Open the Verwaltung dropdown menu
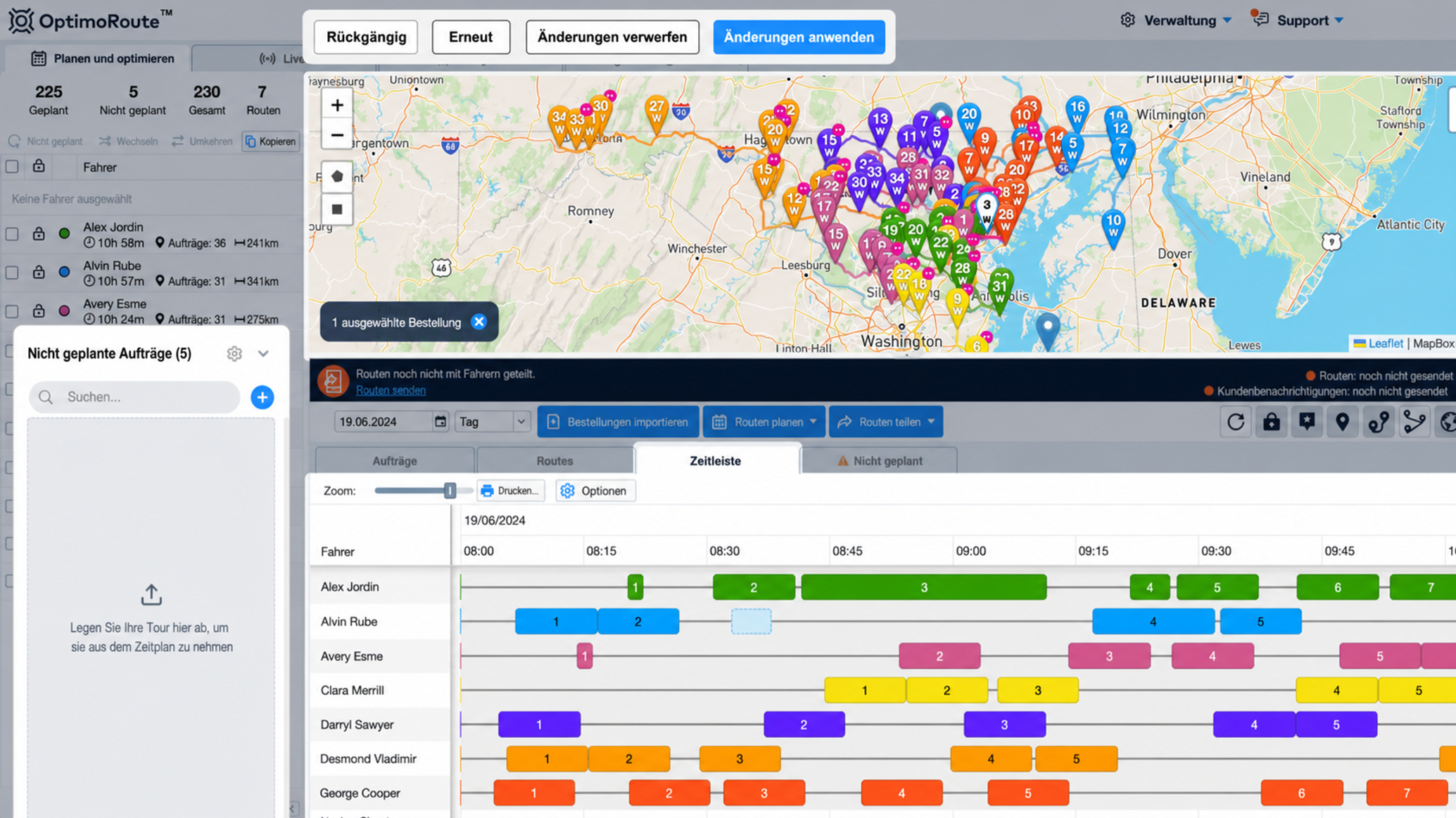The height and width of the screenshot is (818, 1456). [x=1177, y=20]
